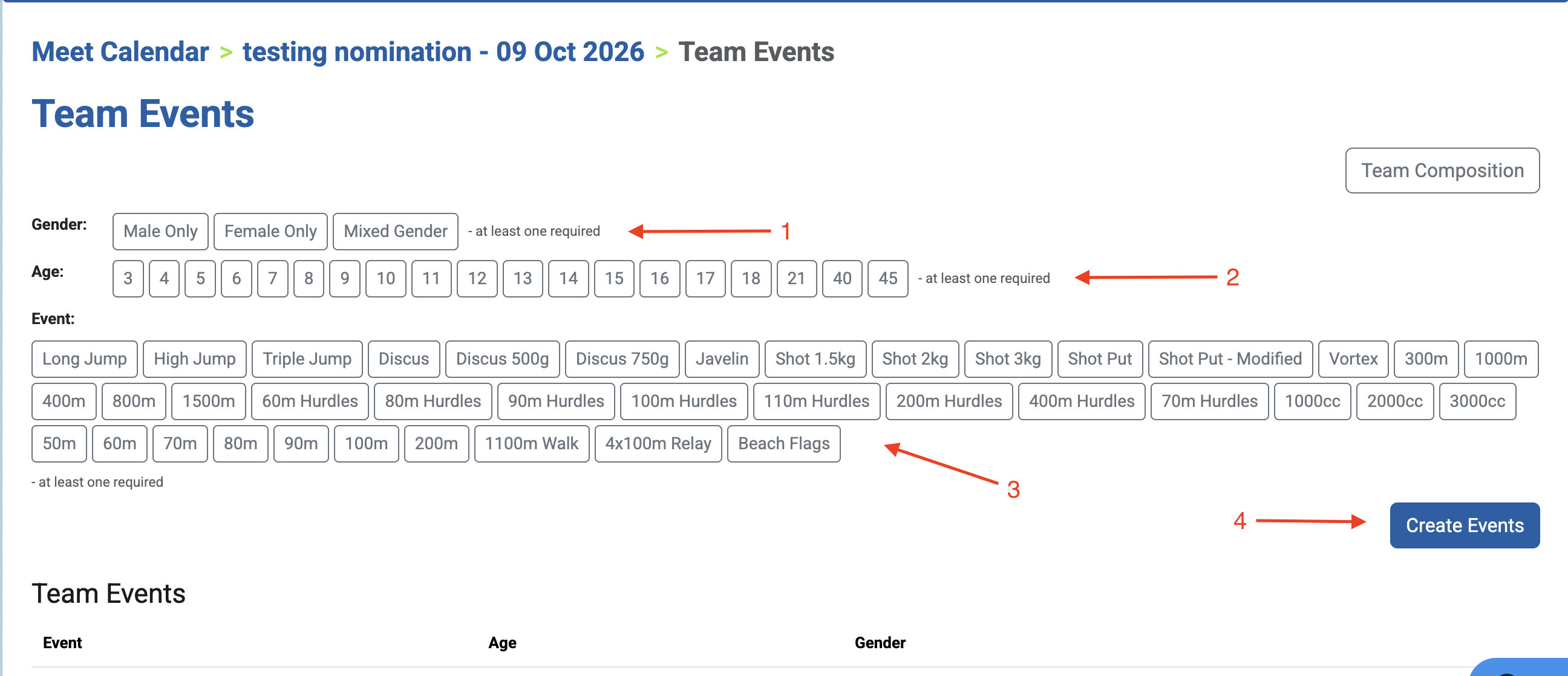Select the Triple Jump event
Screen dimensions: 1568x676
pyautogui.click(x=307, y=359)
